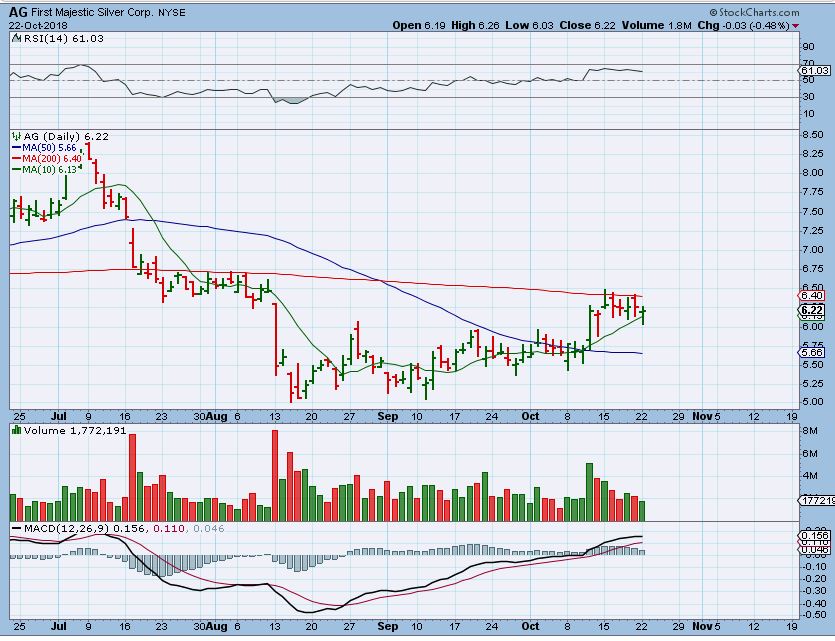
Task: Click the price bar icon beside AG (Daily)
Action: [15, 136]
